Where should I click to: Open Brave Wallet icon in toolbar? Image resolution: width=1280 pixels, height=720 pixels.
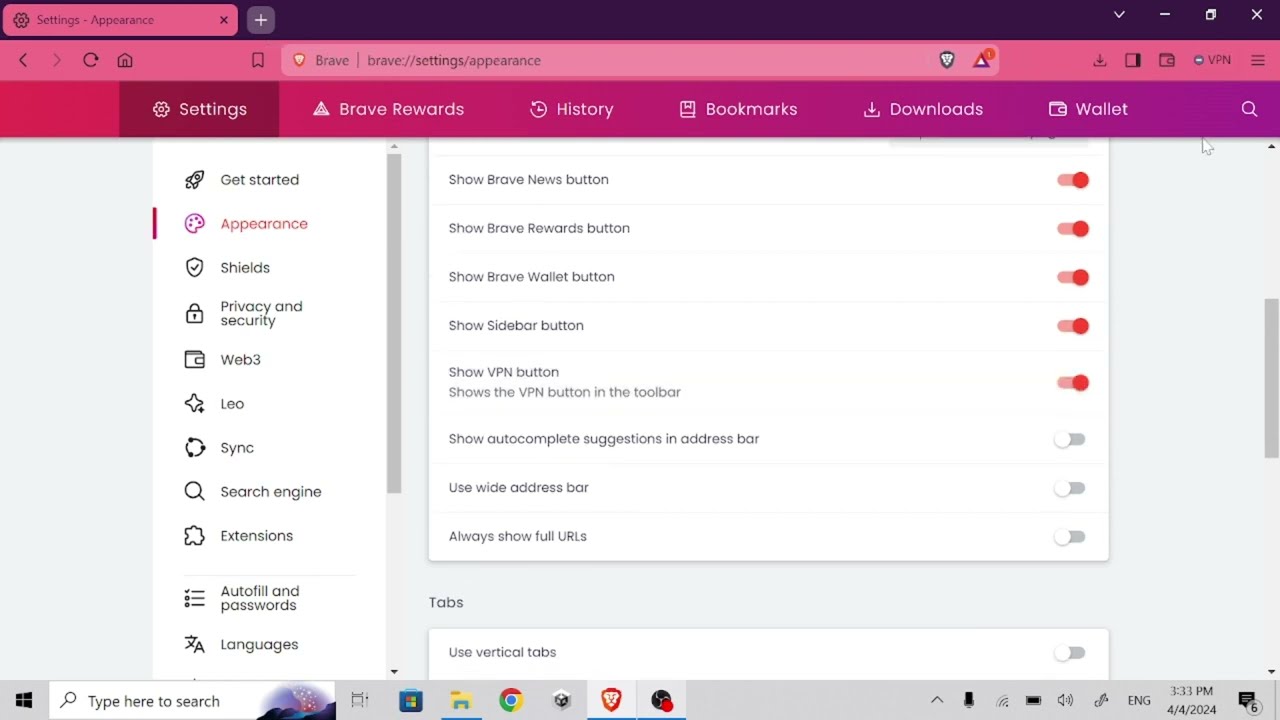(1167, 60)
